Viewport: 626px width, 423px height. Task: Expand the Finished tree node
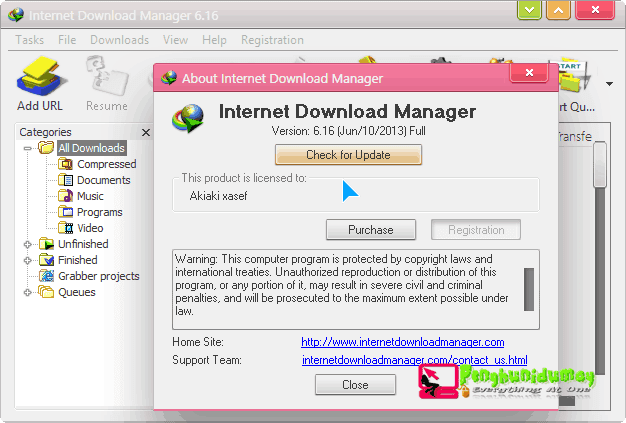tap(27, 261)
